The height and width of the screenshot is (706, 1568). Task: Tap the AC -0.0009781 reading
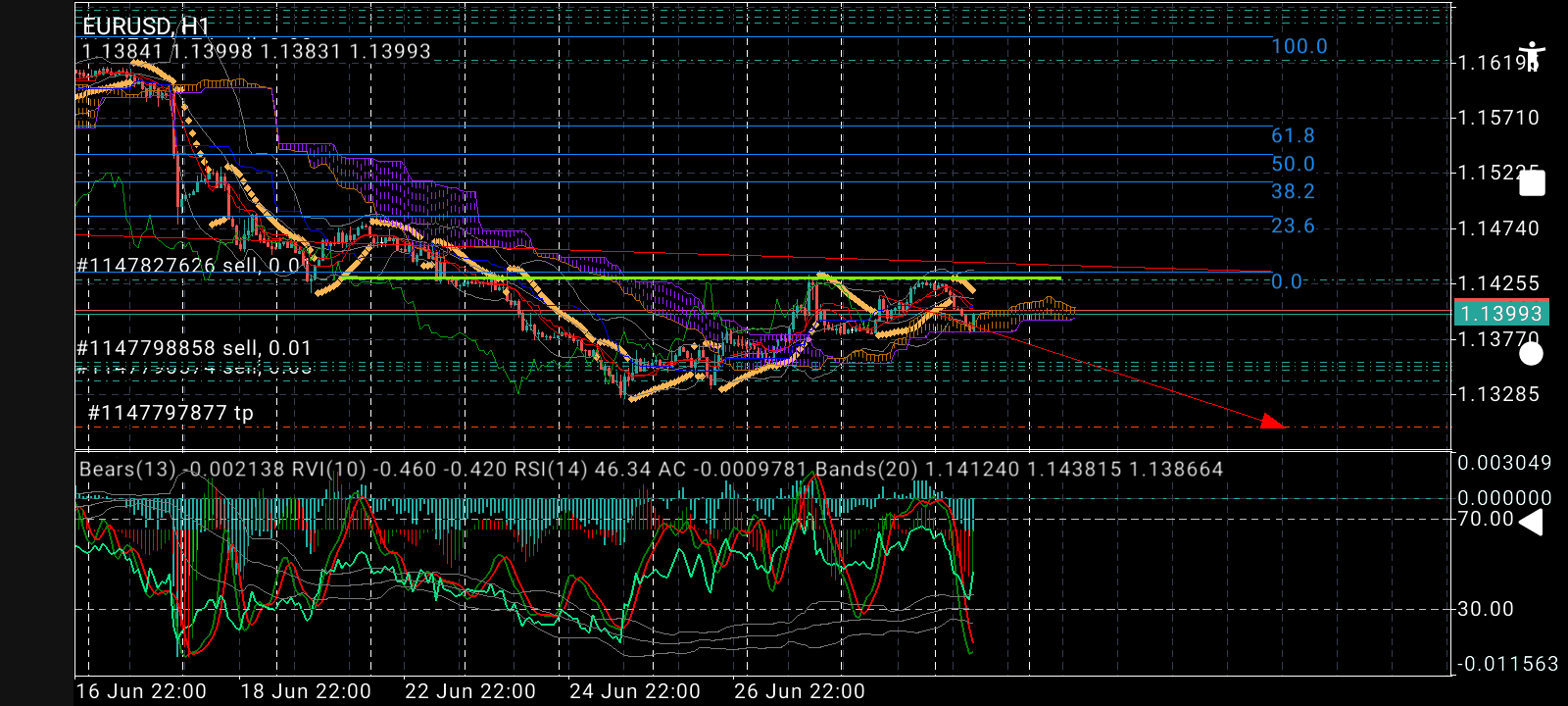733,469
